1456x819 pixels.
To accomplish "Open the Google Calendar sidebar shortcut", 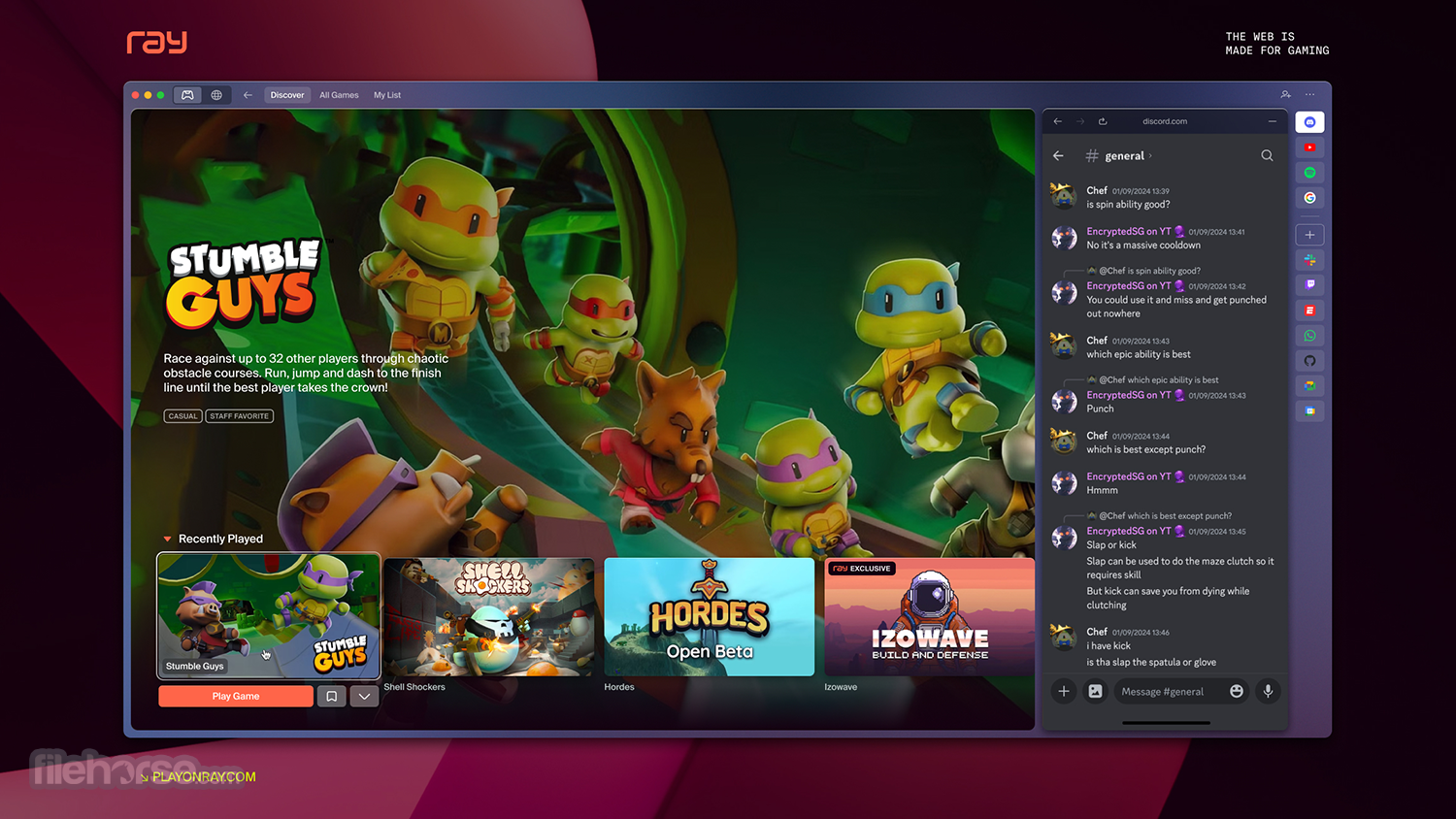I will click(x=1309, y=411).
